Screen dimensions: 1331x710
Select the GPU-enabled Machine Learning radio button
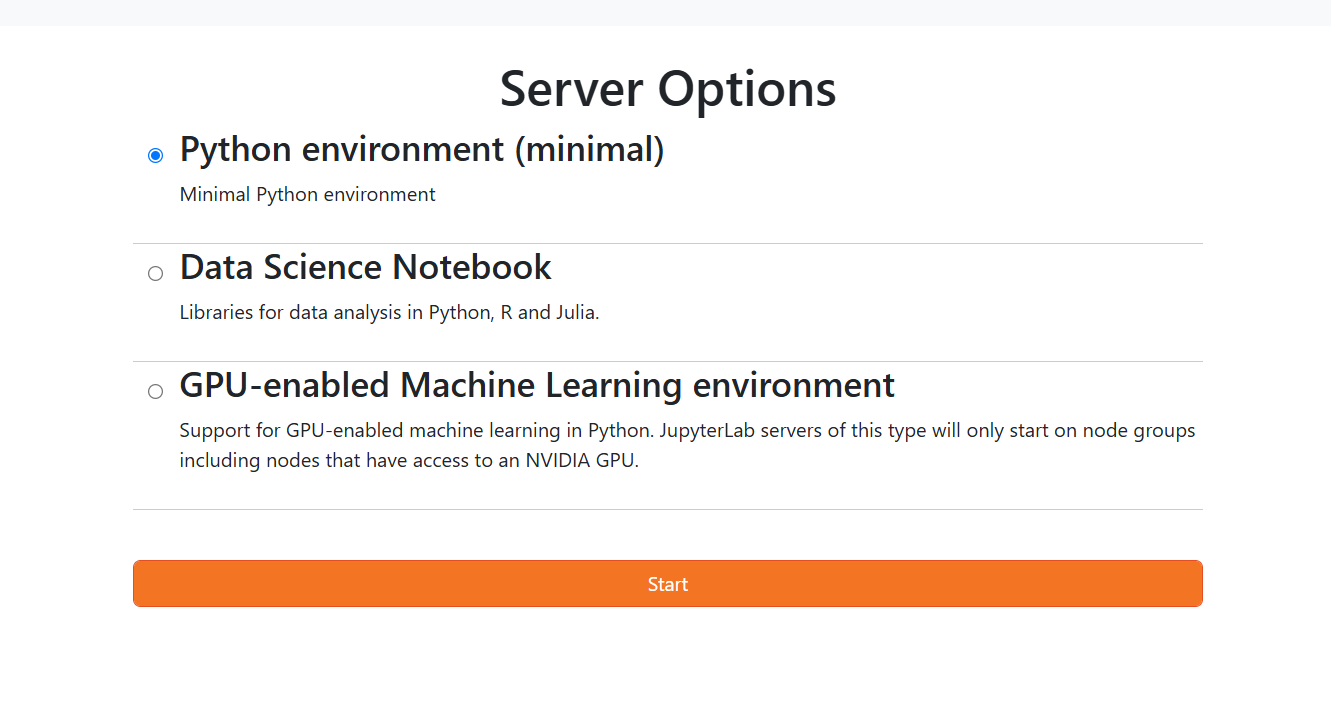(155, 391)
